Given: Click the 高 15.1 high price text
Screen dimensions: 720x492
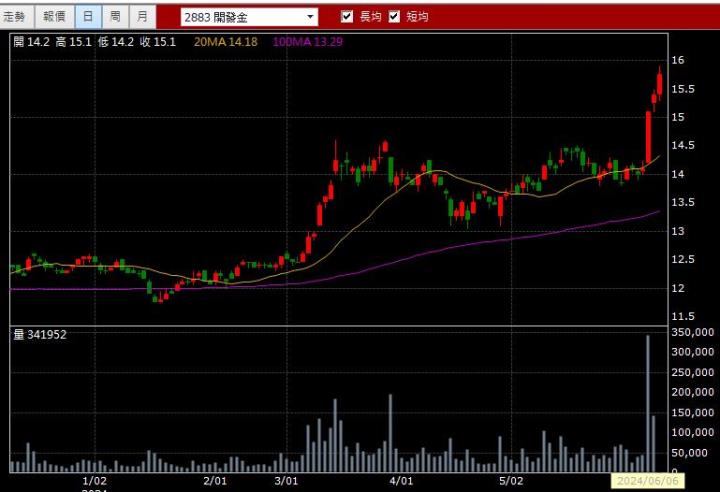Looking at the screenshot, I should pos(73,42).
